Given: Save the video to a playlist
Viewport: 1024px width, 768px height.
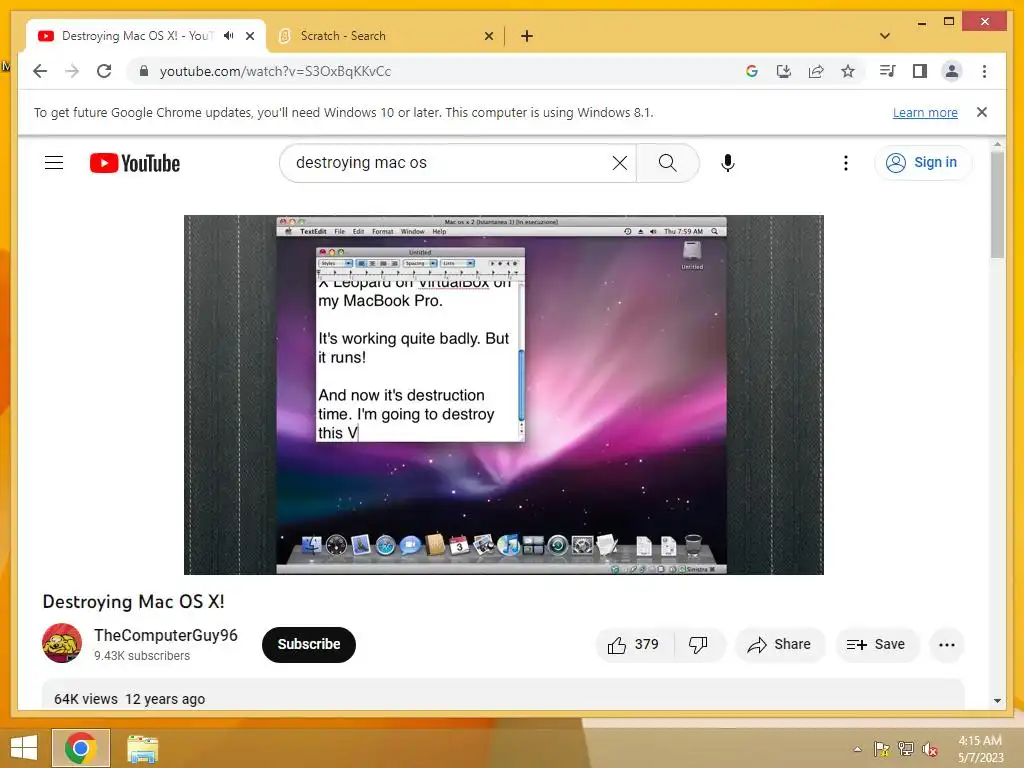Looking at the screenshot, I should coord(877,645).
